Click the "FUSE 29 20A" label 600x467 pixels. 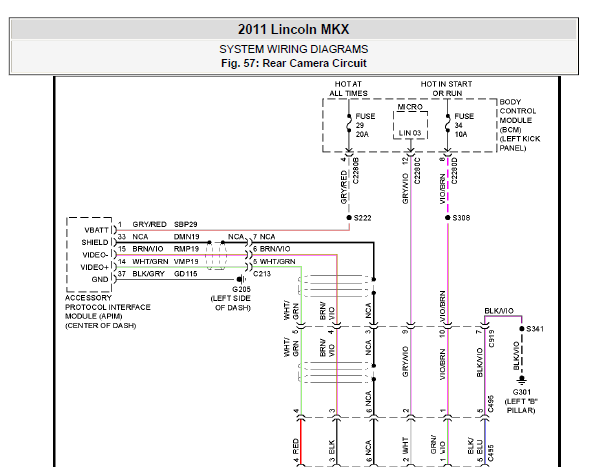point(365,125)
